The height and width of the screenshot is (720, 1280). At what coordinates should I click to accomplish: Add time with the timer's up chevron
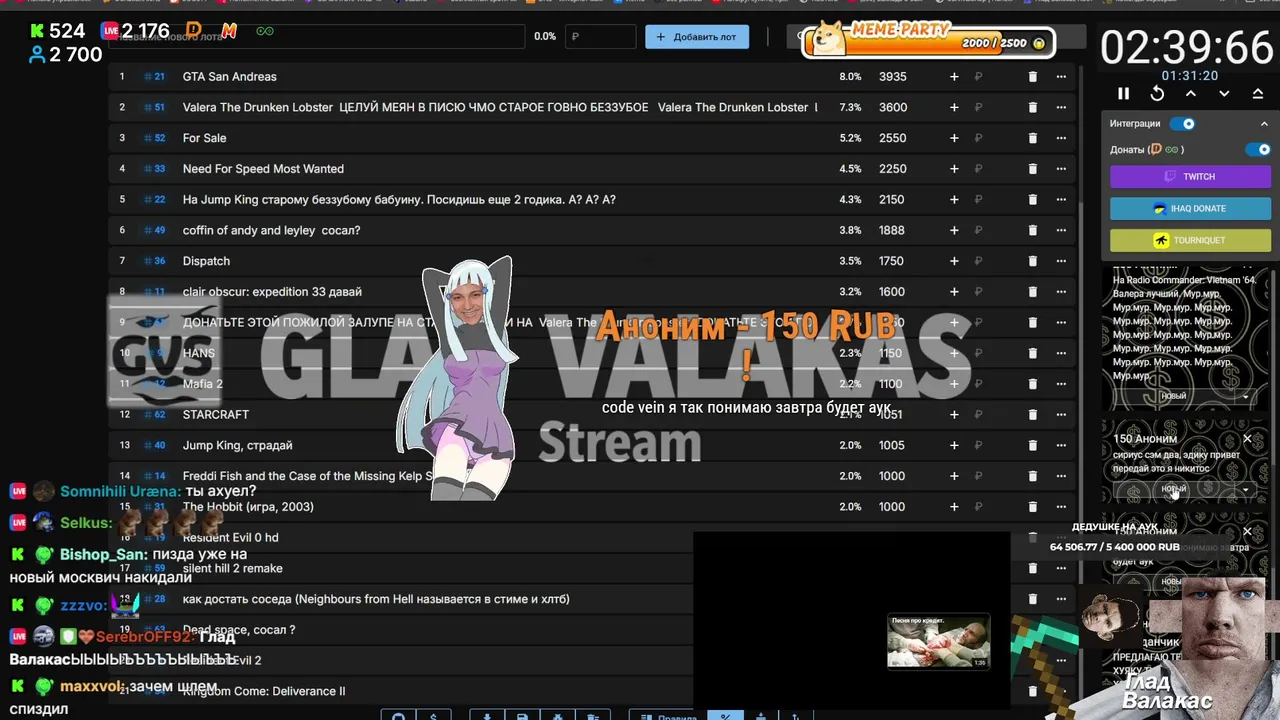click(1191, 93)
